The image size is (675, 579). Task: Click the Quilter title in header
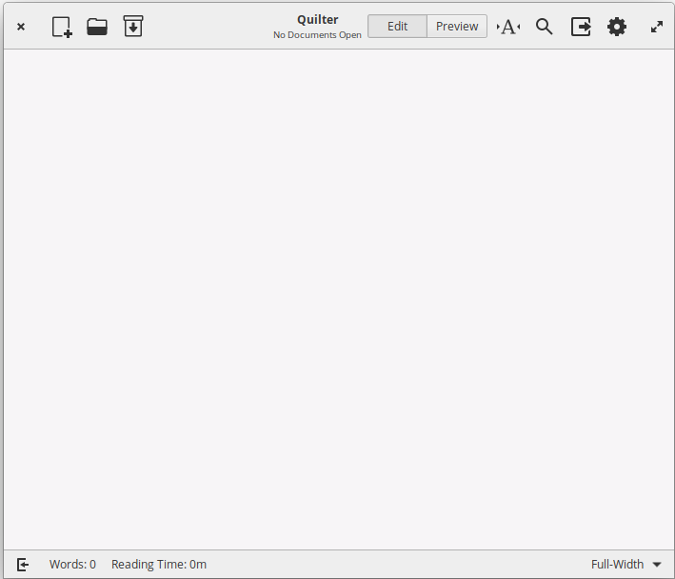(x=318, y=19)
